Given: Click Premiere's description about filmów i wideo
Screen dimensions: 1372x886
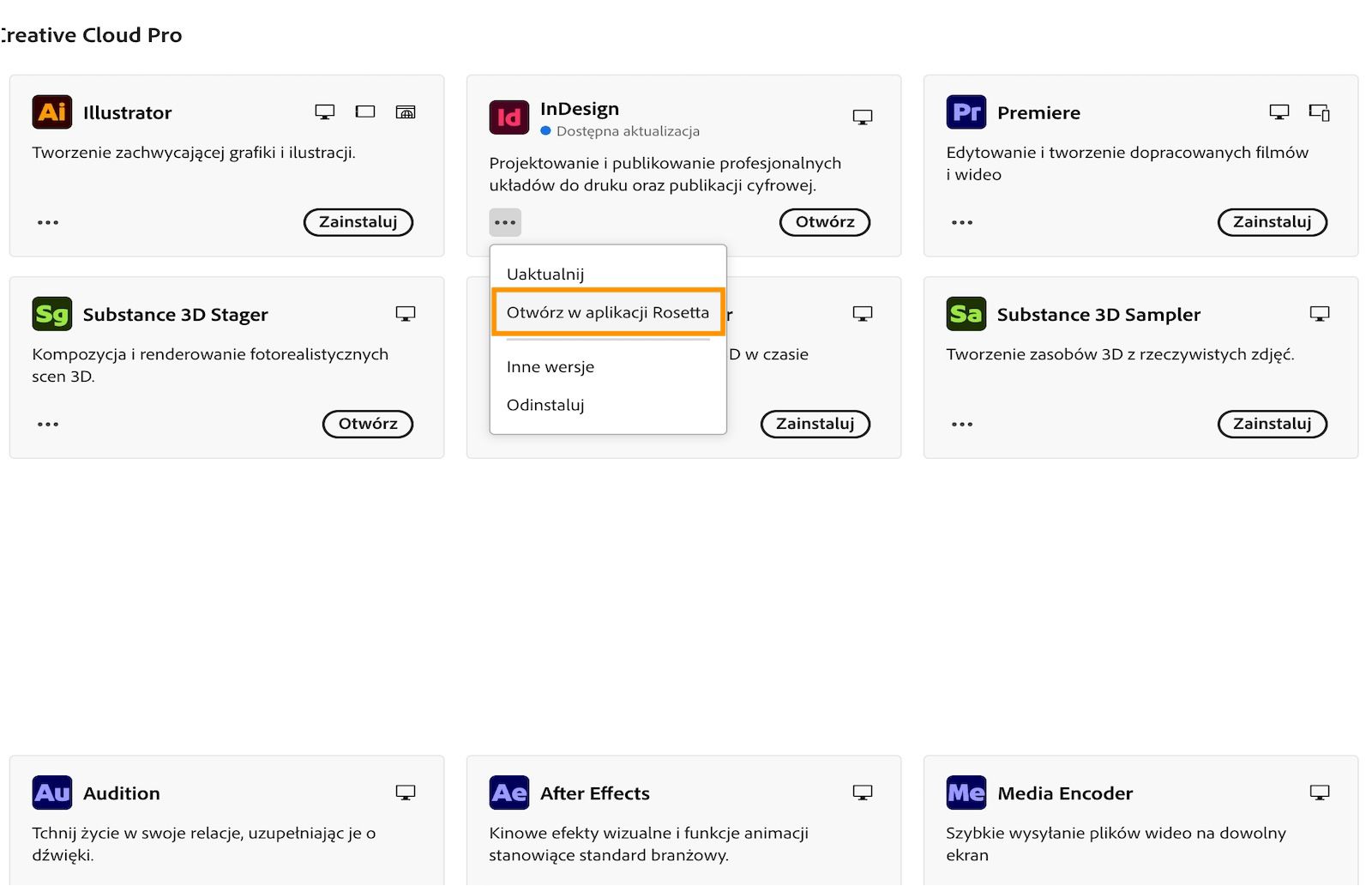Looking at the screenshot, I should 1128,163.
